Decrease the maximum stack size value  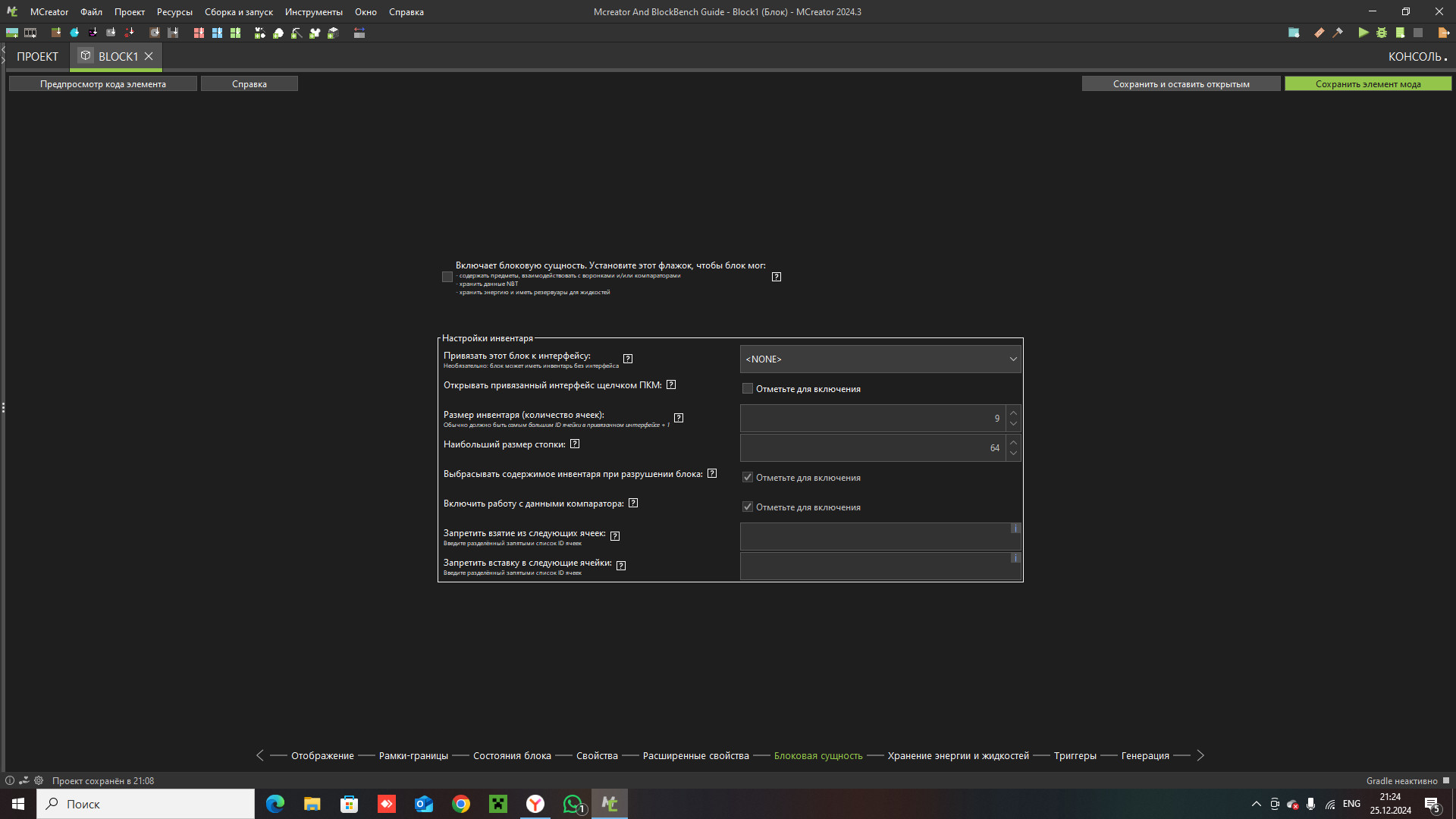coord(1013,453)
